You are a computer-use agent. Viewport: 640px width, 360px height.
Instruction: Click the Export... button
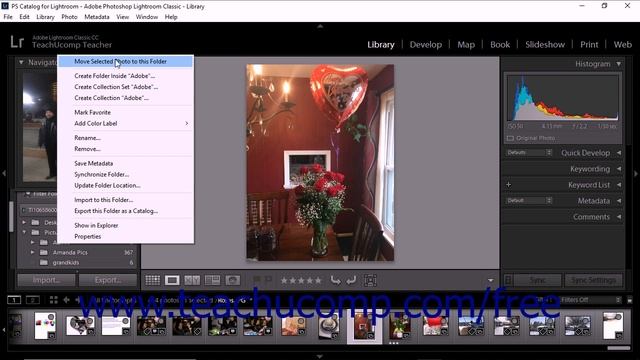pyautogui.click(x=108, y=280)
